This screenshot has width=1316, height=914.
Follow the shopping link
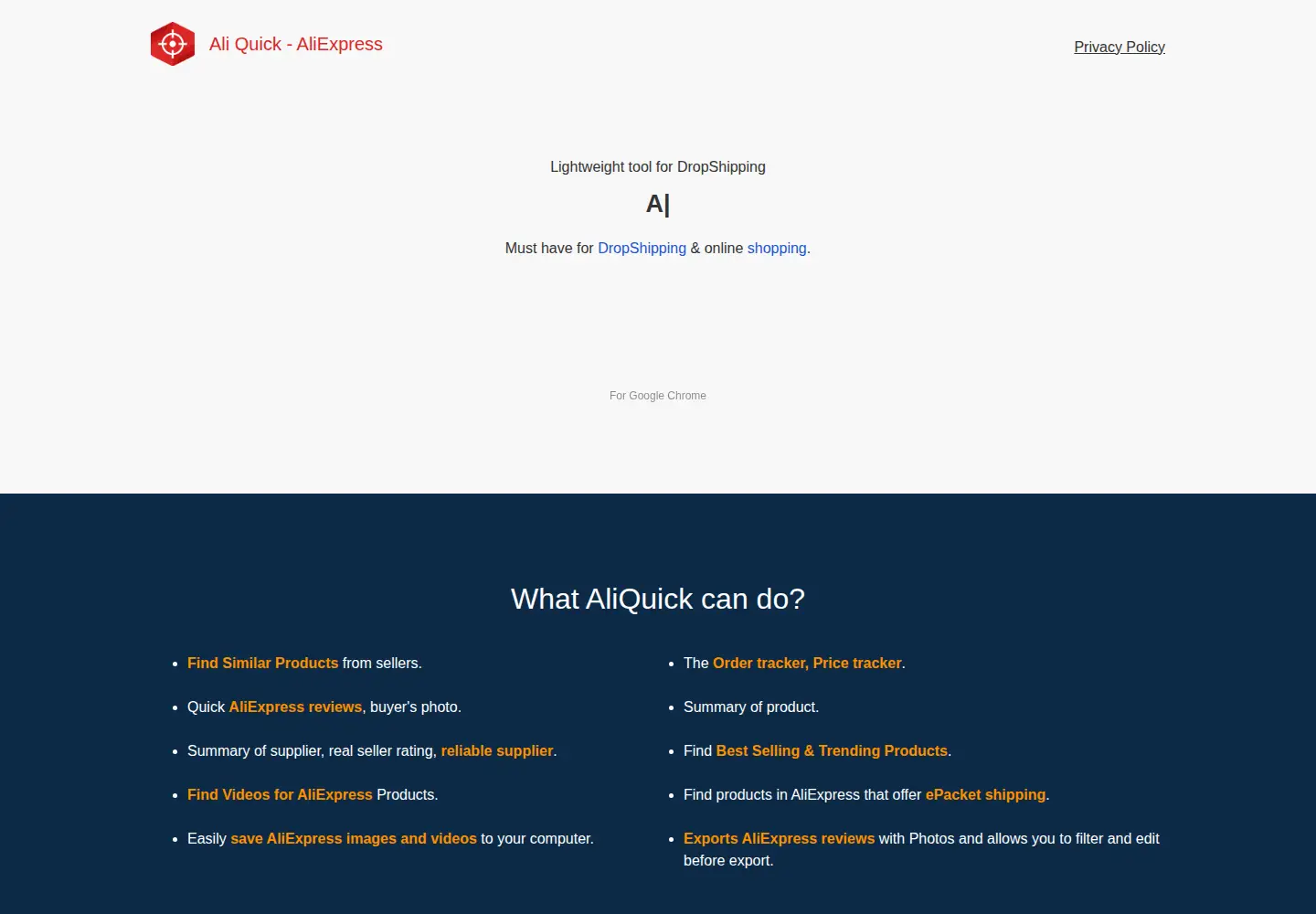pos(777,248)
